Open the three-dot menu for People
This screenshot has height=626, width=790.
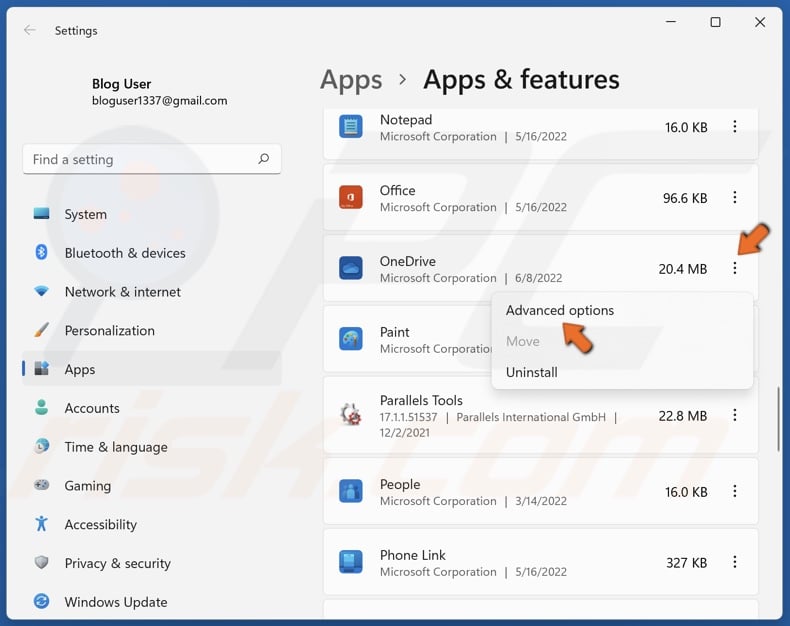point(735,491)
